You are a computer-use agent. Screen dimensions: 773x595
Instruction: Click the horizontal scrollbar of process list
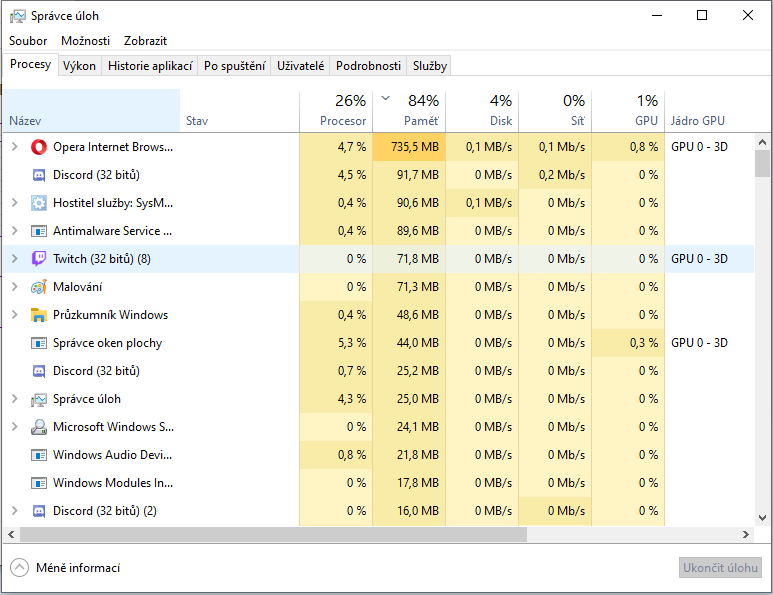[x=268, y=535]
